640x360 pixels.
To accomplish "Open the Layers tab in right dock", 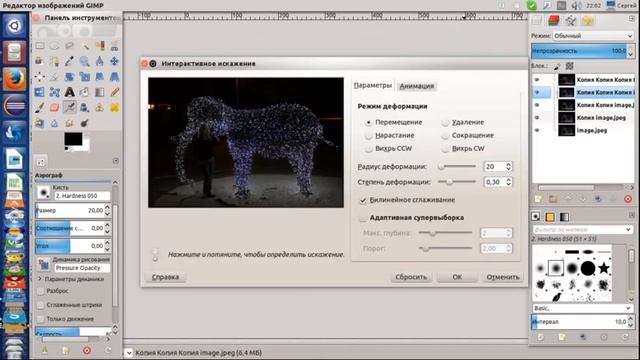I will [x=553, y=20].
